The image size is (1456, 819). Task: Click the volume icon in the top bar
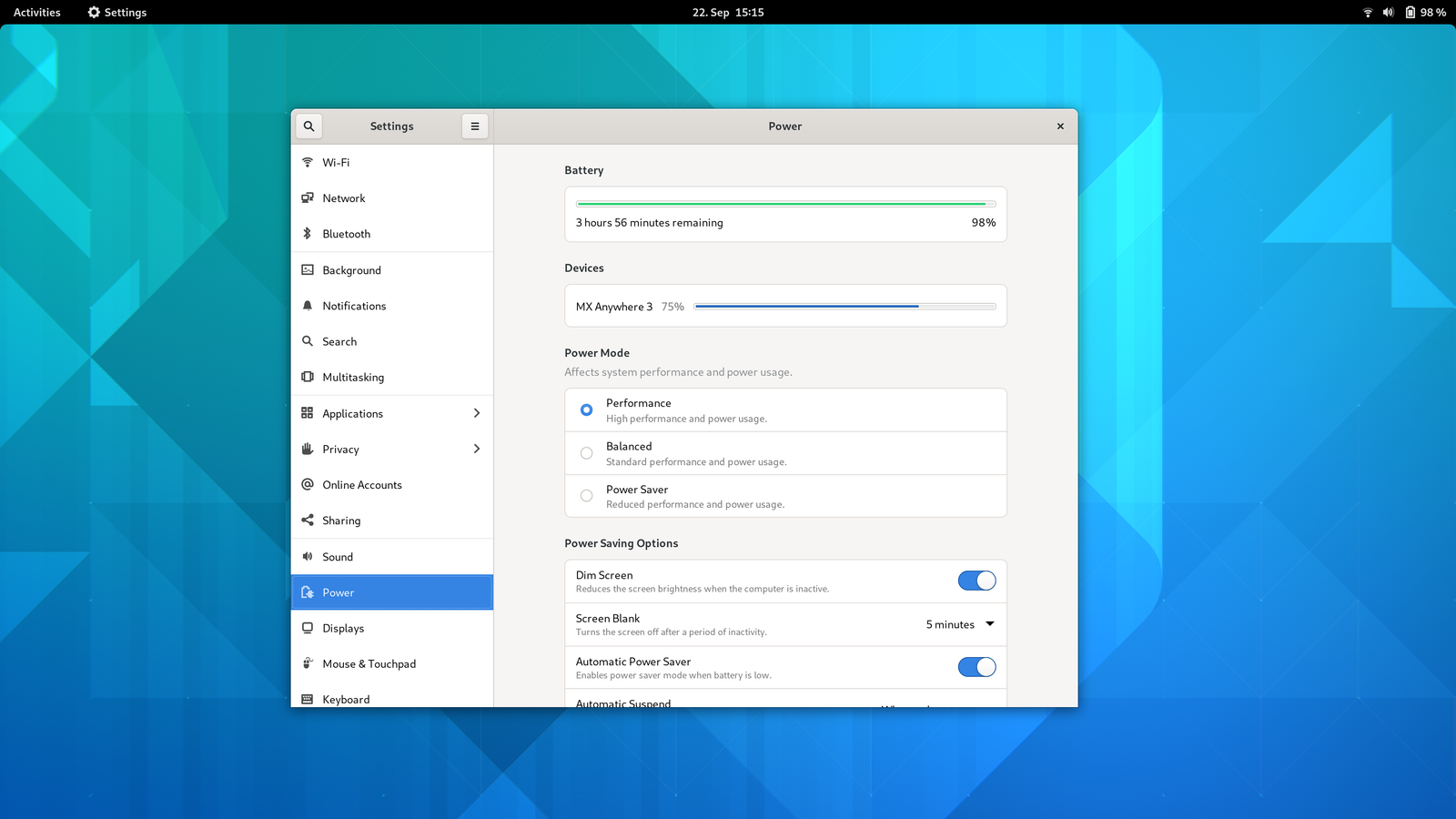click(x=1387, y=12)
